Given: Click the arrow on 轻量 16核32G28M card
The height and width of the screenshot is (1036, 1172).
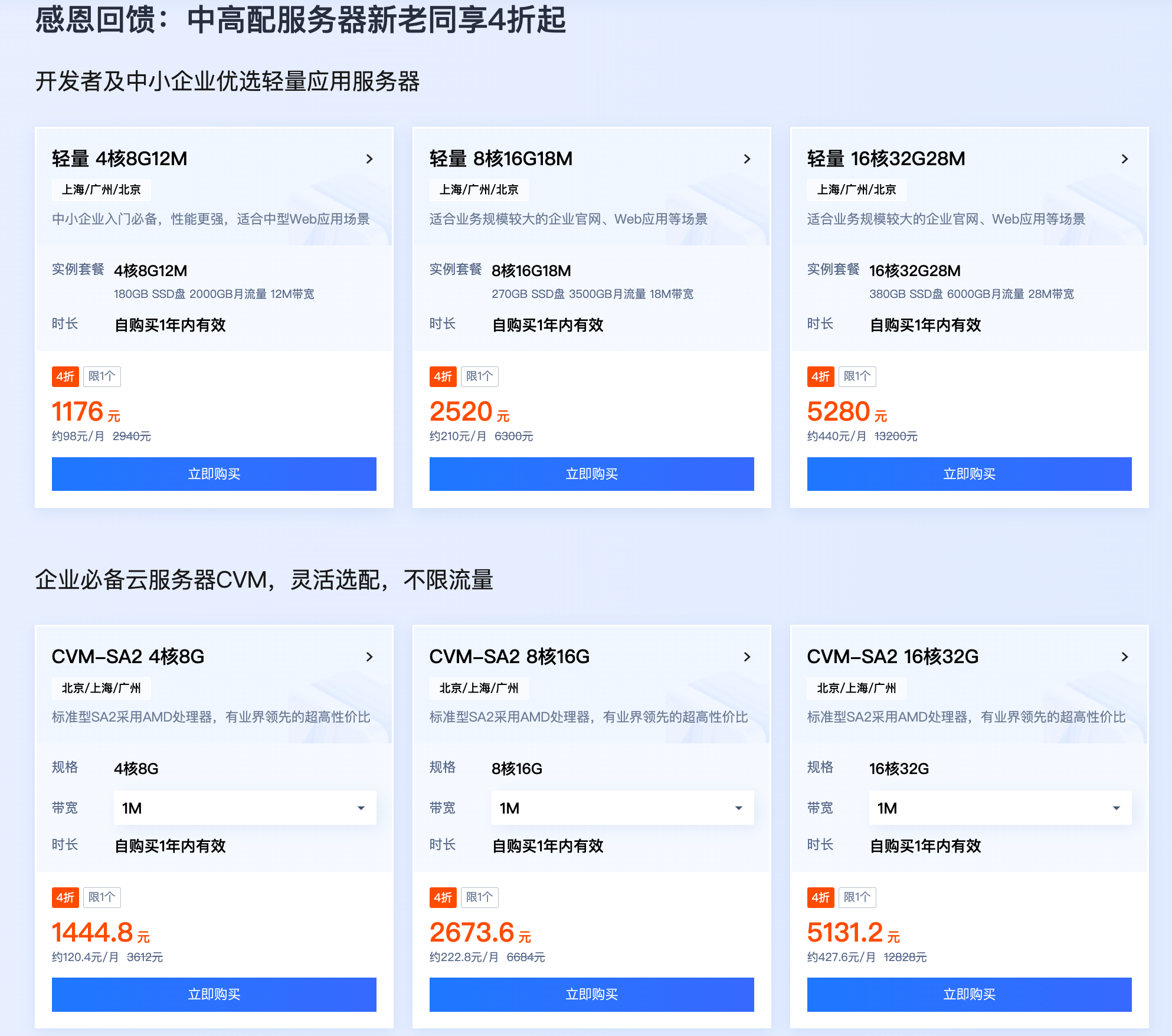Looking at the screenshot, I should [x=1125, y=159].
